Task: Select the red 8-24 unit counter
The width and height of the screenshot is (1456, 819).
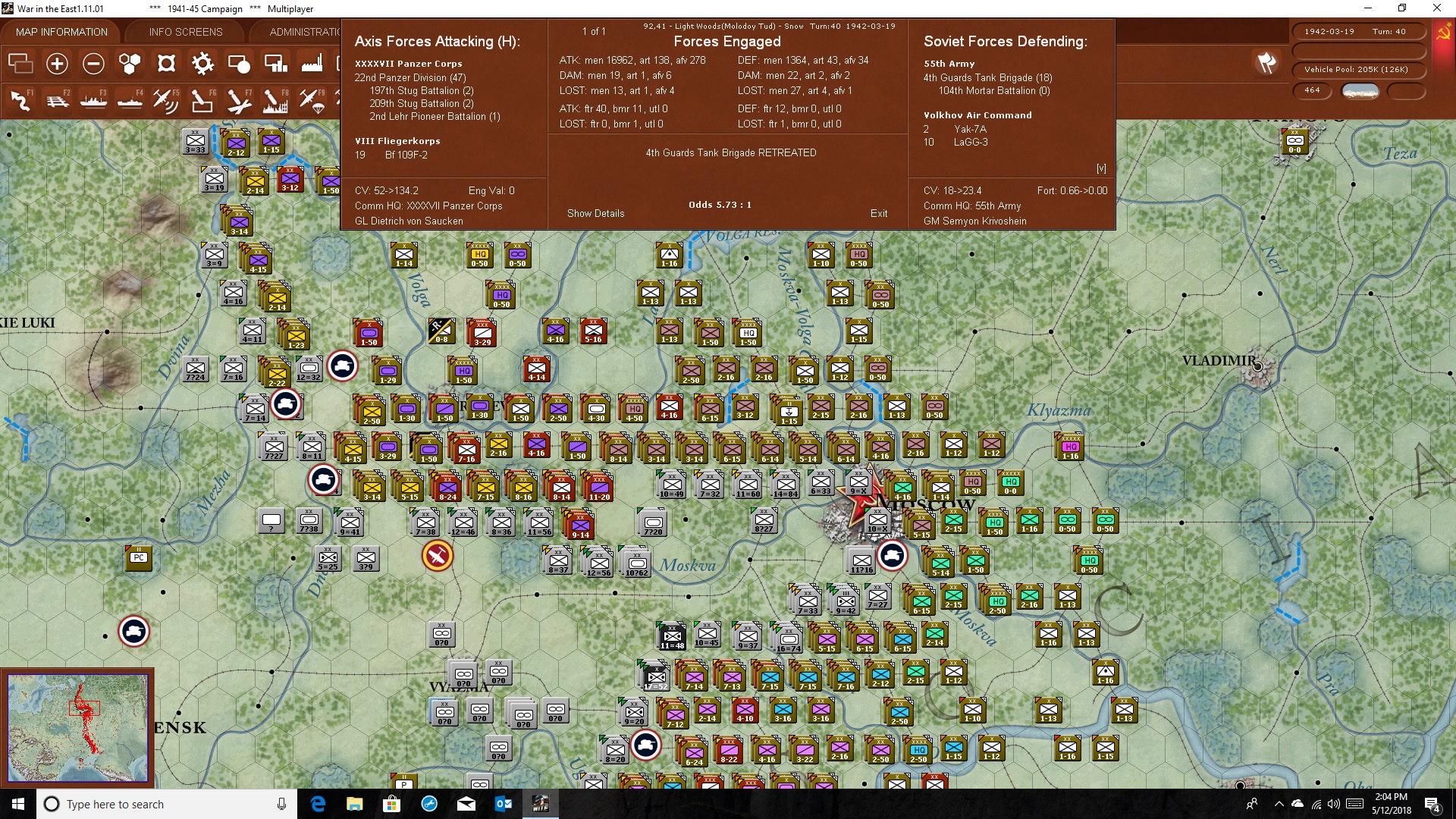Action: (x=447, y=486)
